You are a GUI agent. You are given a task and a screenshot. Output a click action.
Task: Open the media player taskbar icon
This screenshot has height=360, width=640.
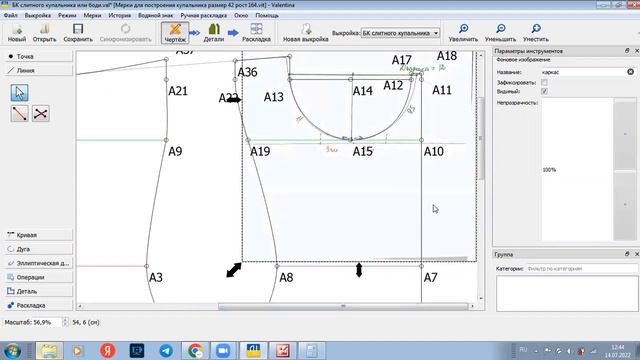(78, 351)
